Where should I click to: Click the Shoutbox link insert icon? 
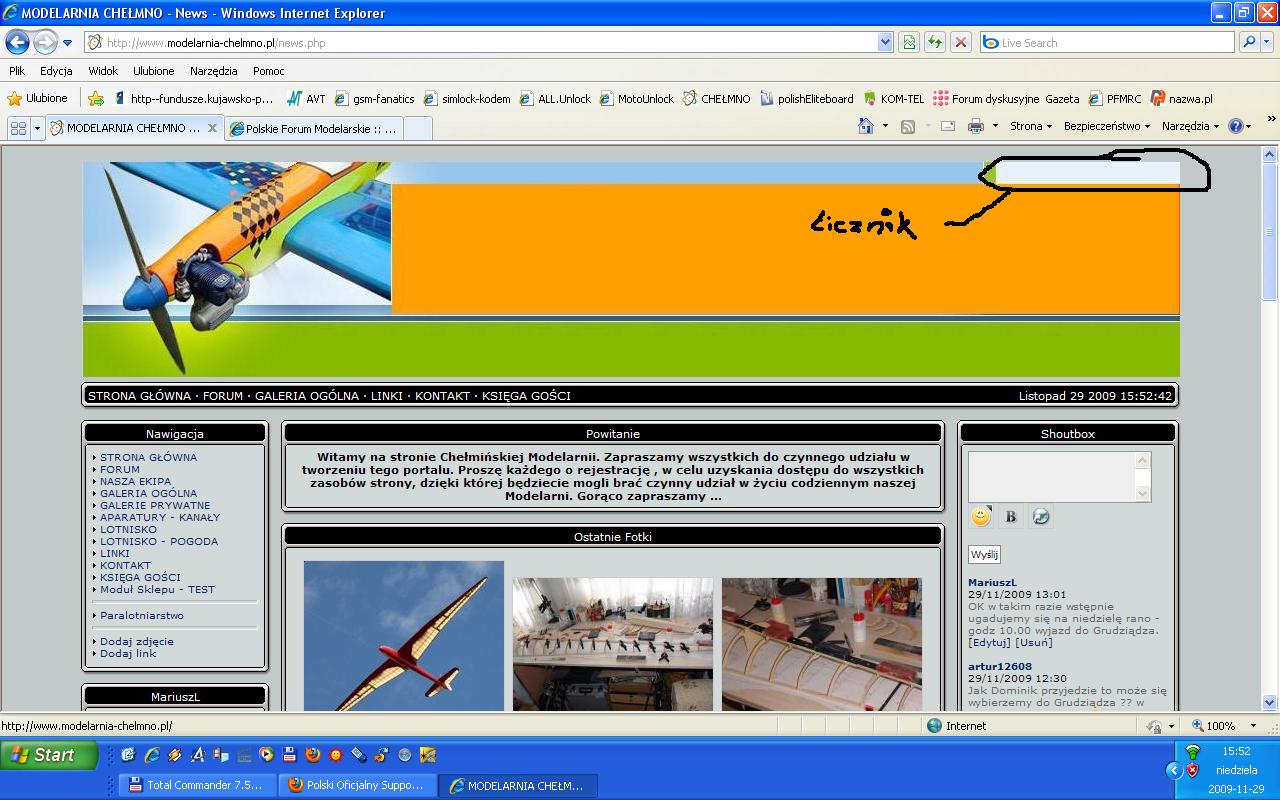1041,516
